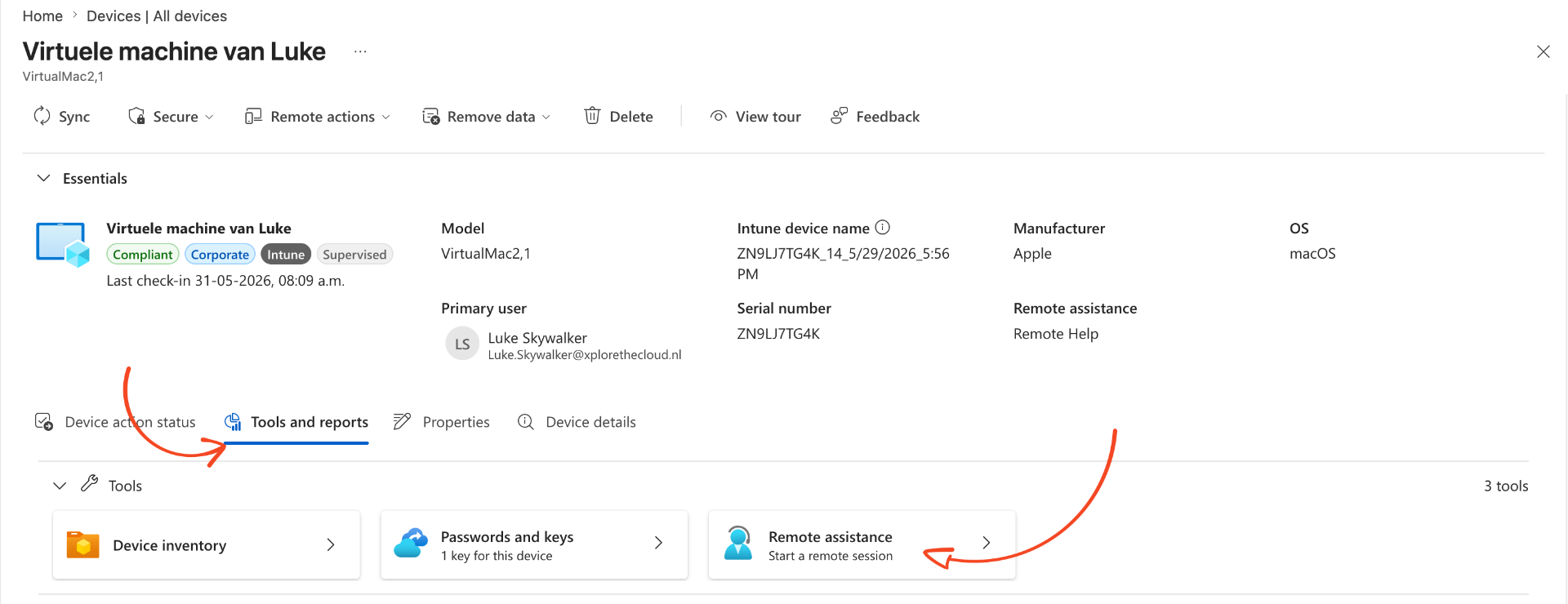Click the Essentials section heading
The image size is (1568, 604).
click(x=95, y=178)
